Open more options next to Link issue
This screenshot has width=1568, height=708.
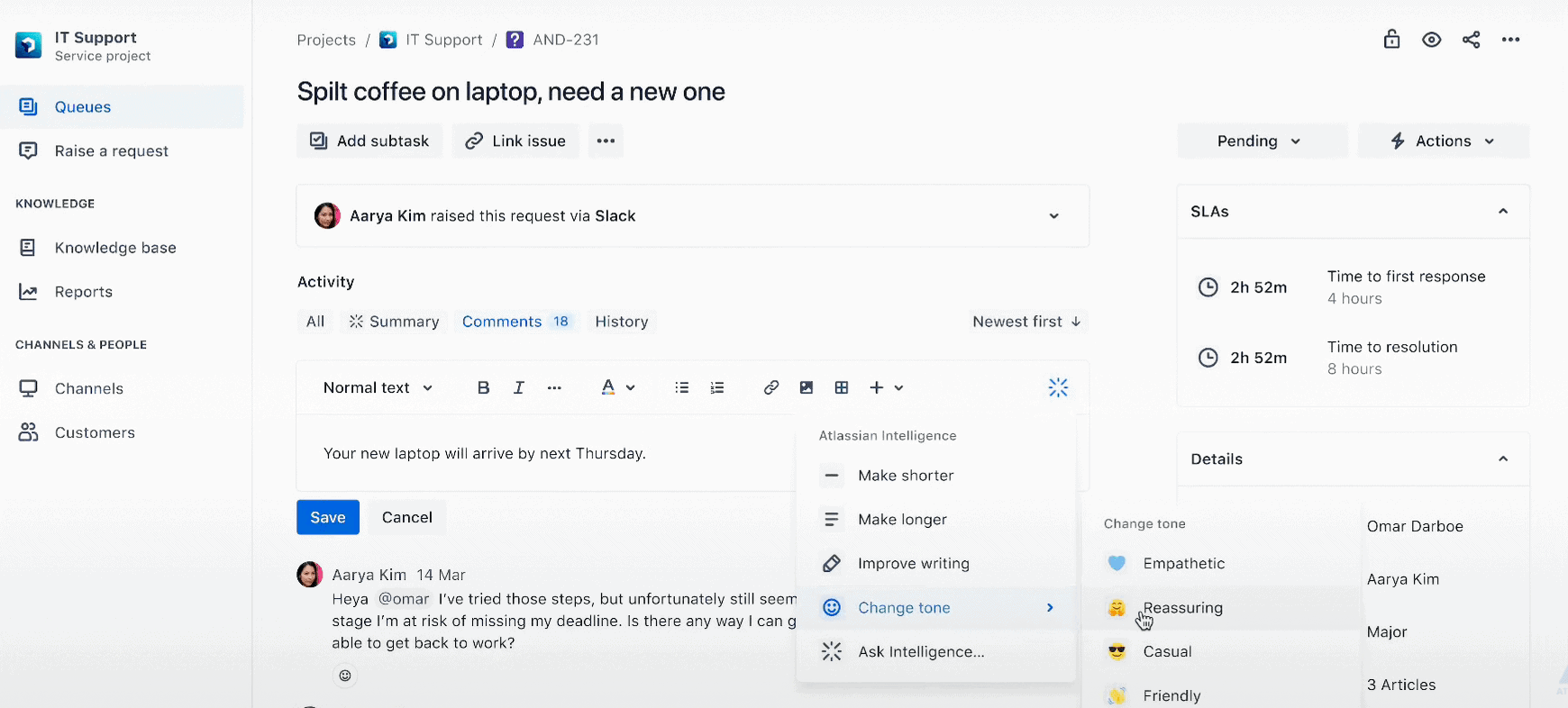point(606,141)
